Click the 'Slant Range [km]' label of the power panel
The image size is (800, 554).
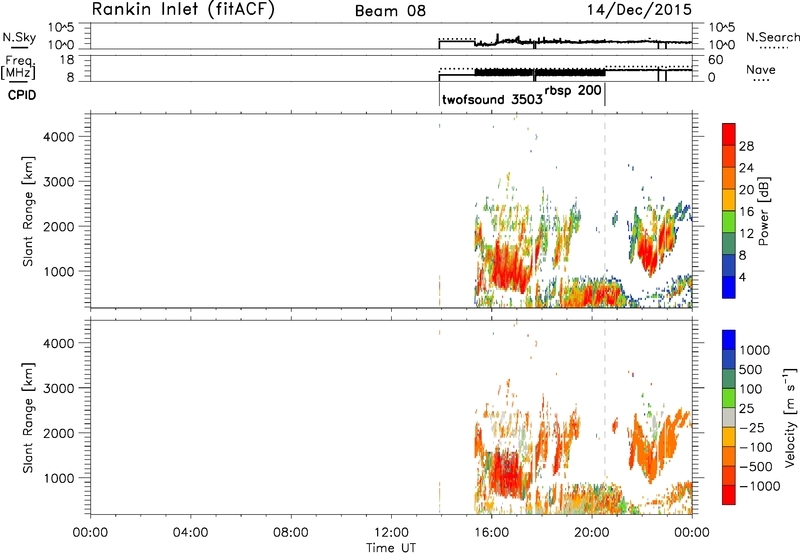point(28,211)
